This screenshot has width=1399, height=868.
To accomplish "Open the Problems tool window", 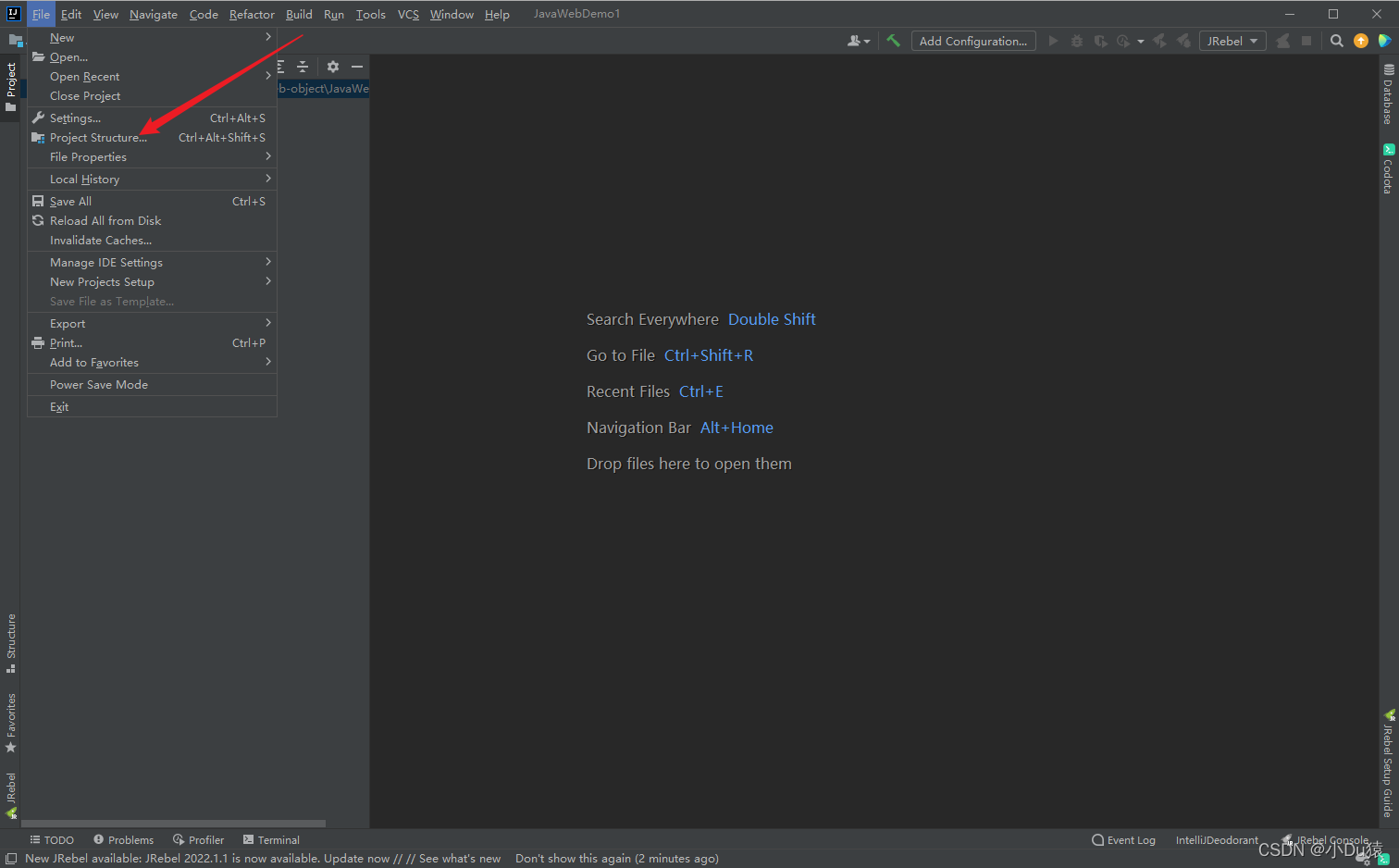I will (123, 840).
